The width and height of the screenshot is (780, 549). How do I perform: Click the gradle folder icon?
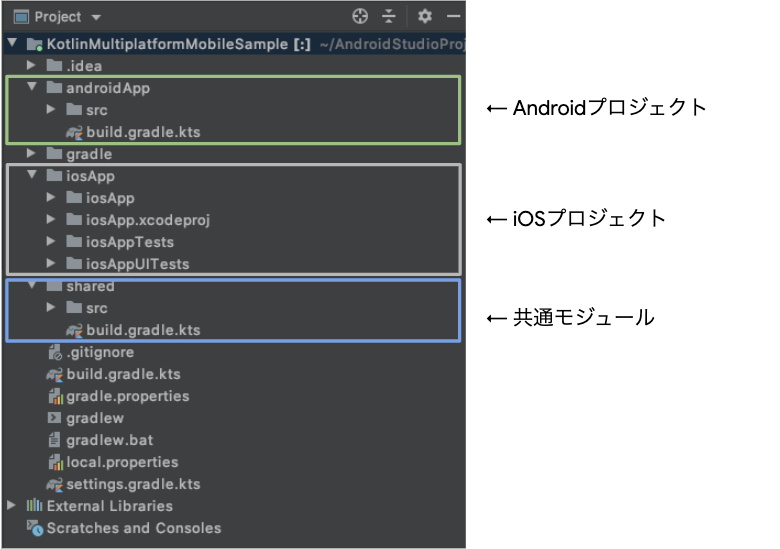(x=54, y=154)
